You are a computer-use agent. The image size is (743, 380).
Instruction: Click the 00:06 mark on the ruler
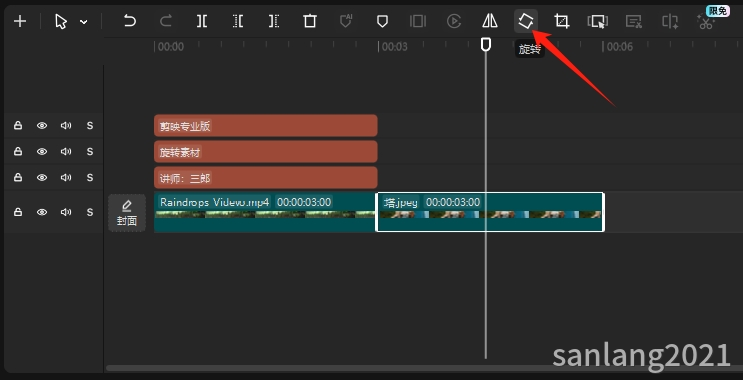click(620, 46)
